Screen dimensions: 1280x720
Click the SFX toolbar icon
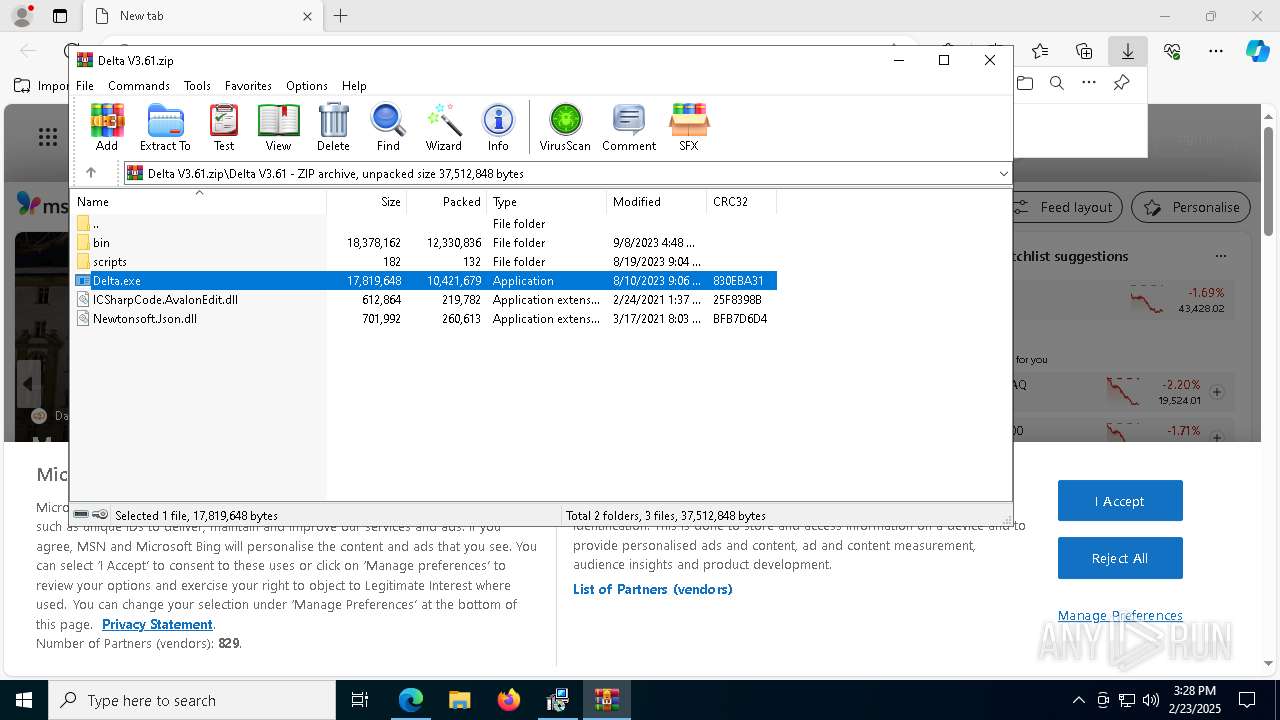click(x=689, y=127)
